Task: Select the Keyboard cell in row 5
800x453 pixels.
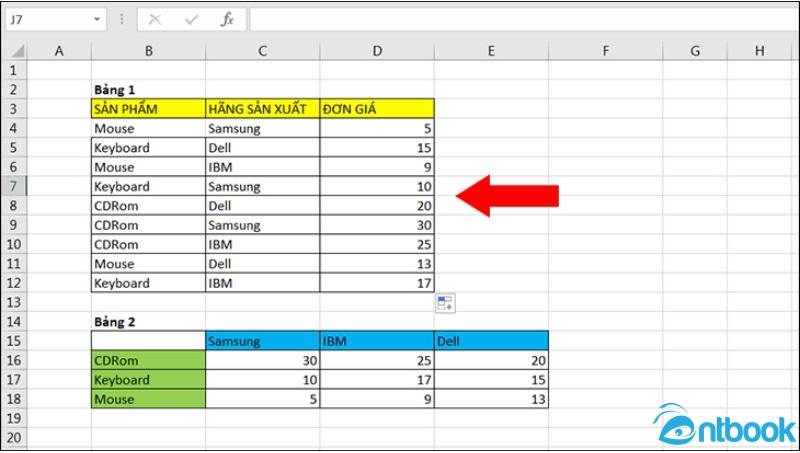Action: pyautogui.click(x=148, y=147)
